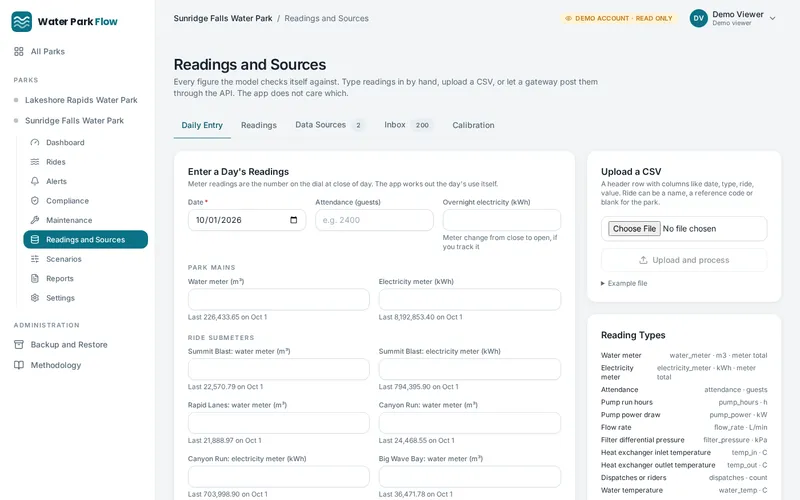Click Summit Blast electricity meter field
The image size is (800, 500).
point(470,369)
